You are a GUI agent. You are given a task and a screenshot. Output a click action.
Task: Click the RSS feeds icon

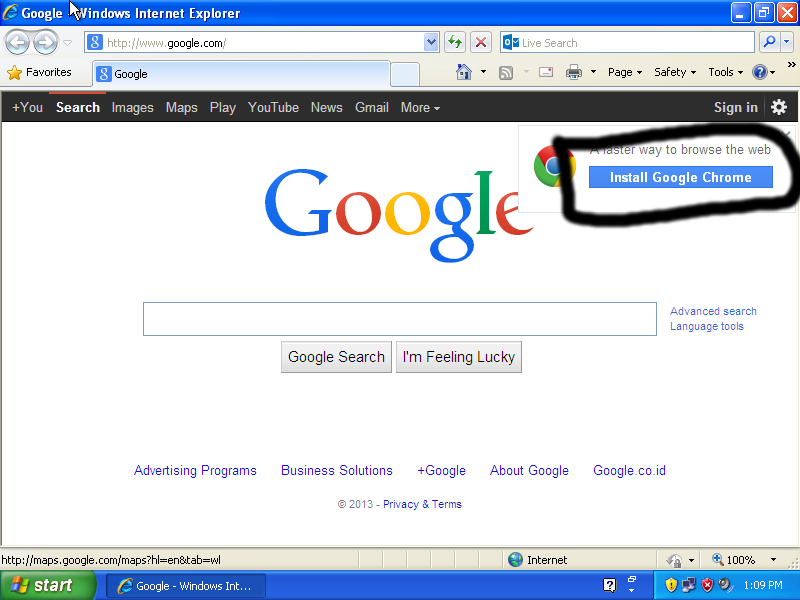[x=506, y=72]
